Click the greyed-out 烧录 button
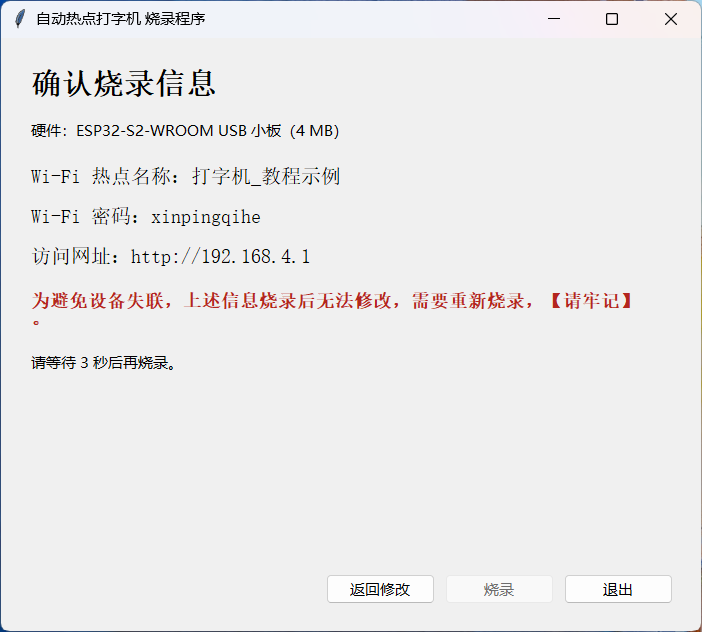 (x=499, y=589)
